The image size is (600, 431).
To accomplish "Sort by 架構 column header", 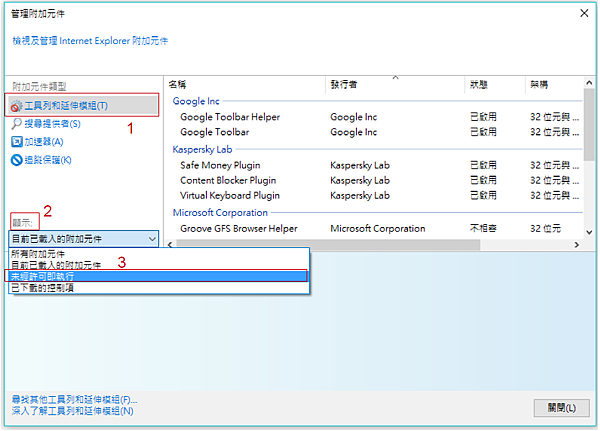I will click(x=539, y=85).
